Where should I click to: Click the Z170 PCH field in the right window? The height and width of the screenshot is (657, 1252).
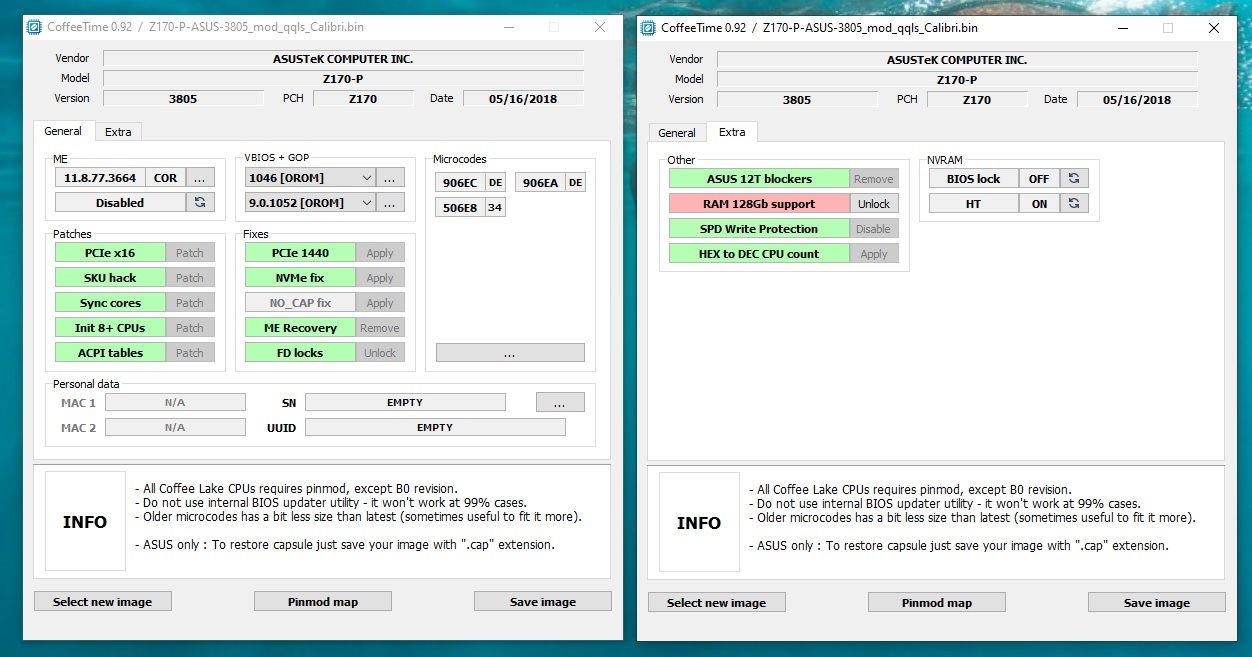tap(977, 99)
